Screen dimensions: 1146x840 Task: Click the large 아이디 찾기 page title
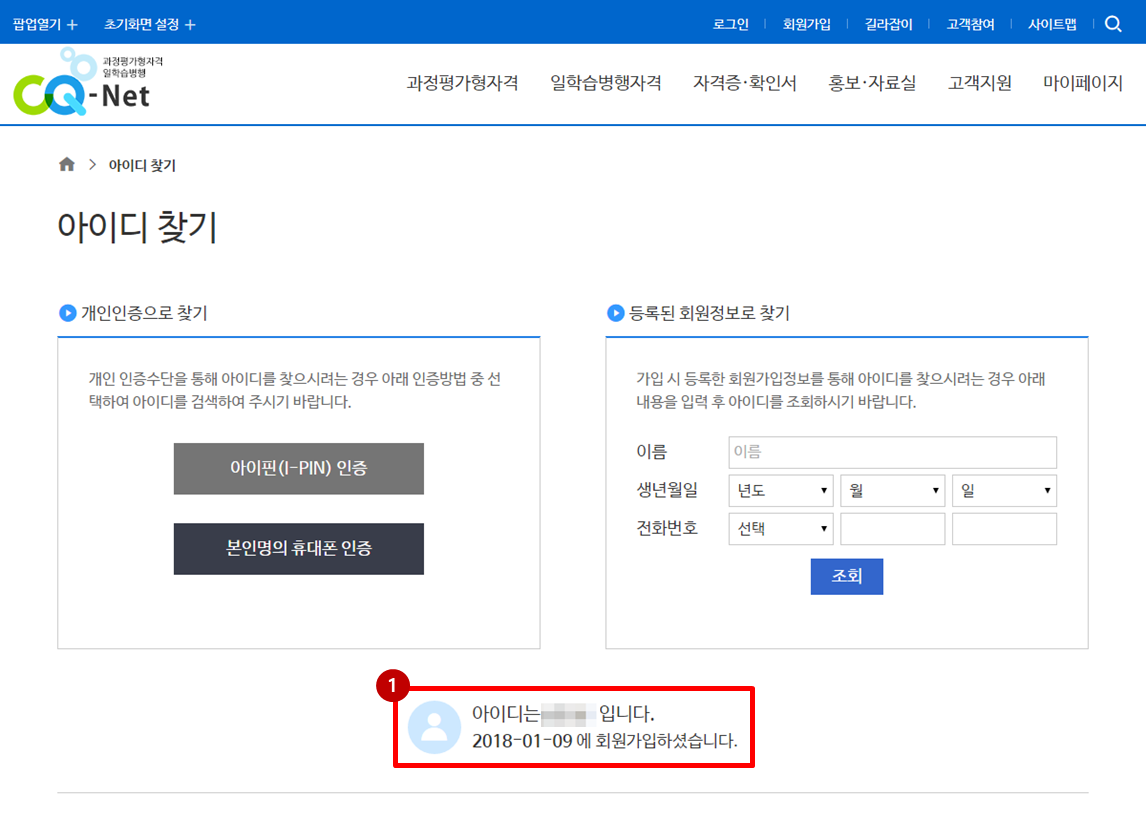pos(137,227)
